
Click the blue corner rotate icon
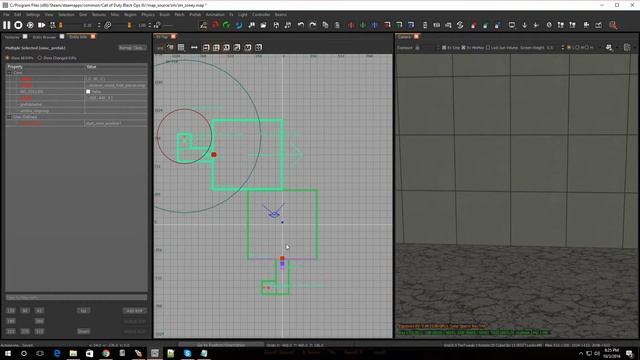411,25
